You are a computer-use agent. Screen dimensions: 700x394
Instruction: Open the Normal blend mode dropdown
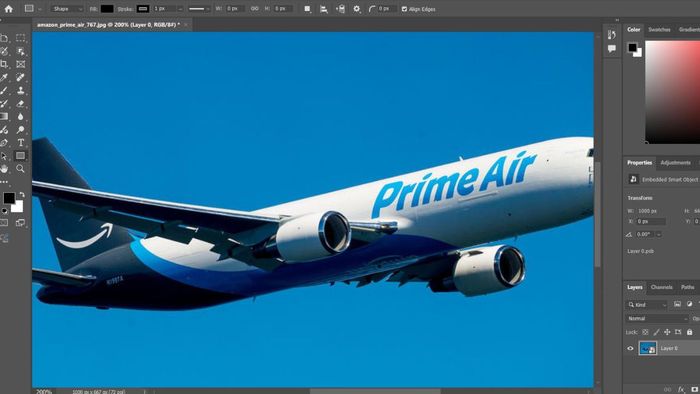point(657,319)
